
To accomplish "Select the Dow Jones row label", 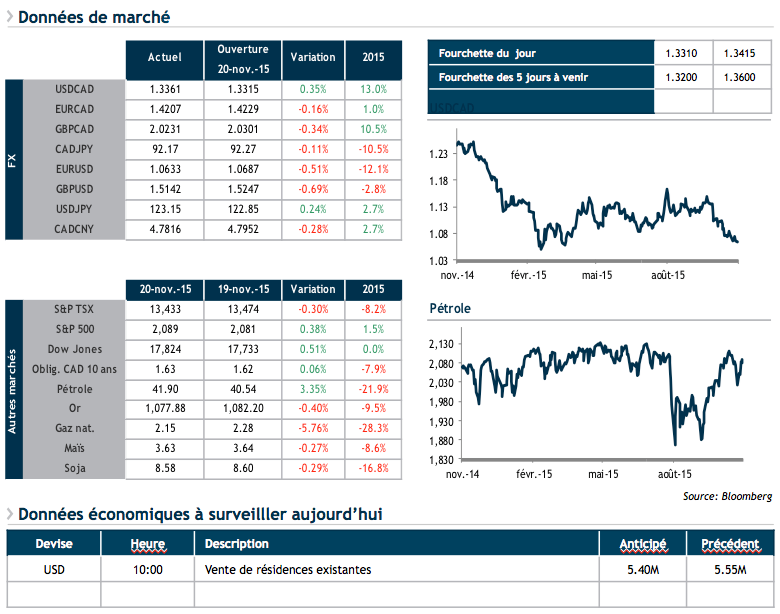I will [74, 349].
